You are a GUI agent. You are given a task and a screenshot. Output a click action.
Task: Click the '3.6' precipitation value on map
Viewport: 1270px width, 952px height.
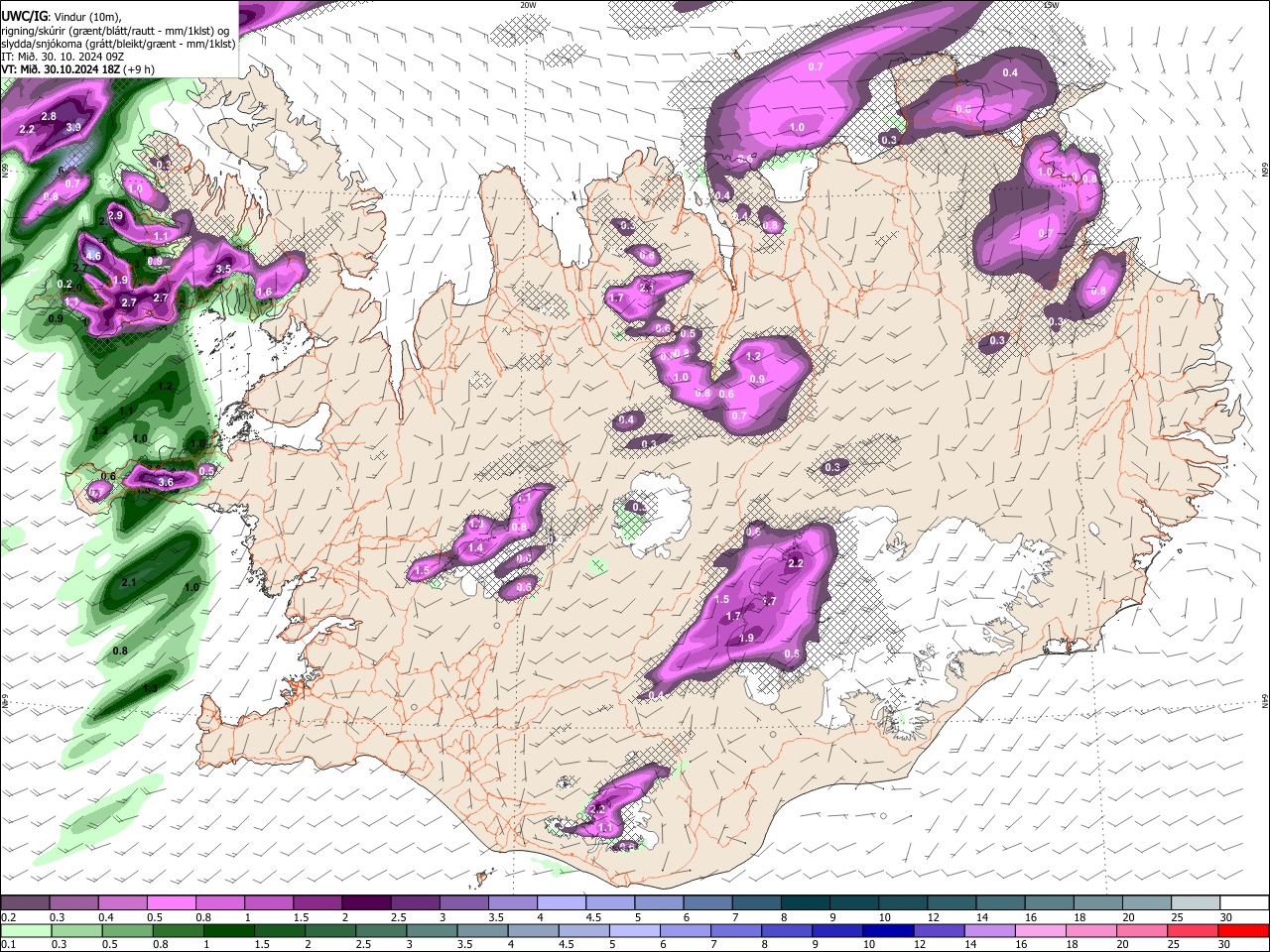(x=166, y=482)
